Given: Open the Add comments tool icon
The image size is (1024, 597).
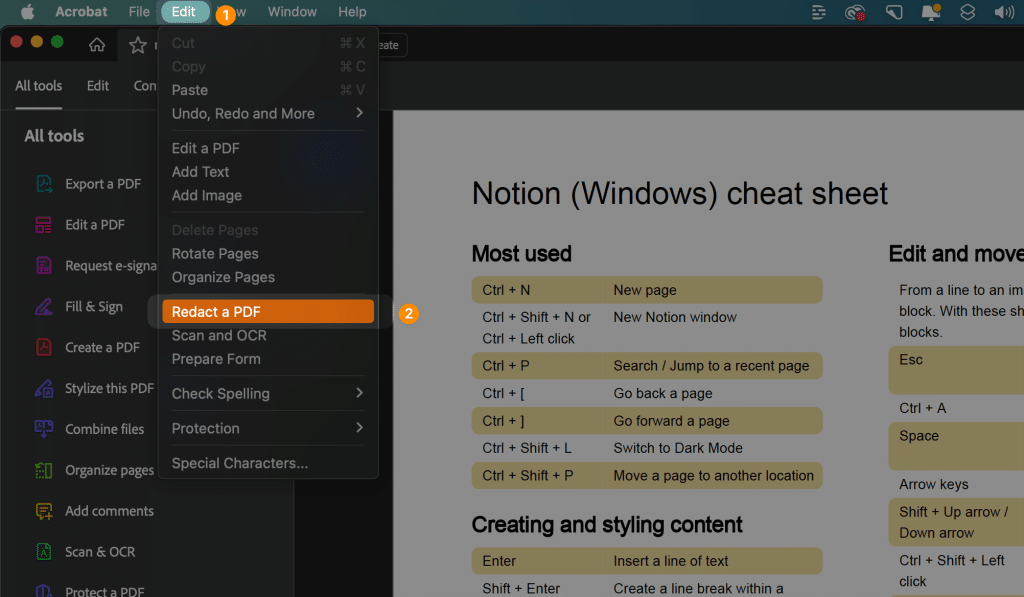Looking at the screenshot, I should tap(44, 511).
